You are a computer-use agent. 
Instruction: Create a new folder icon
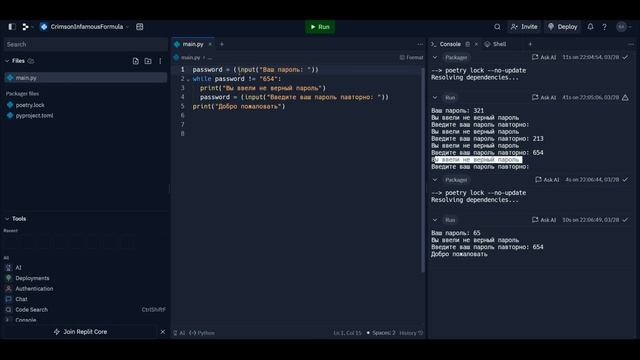pyautogui.click(x=148, y=61)
